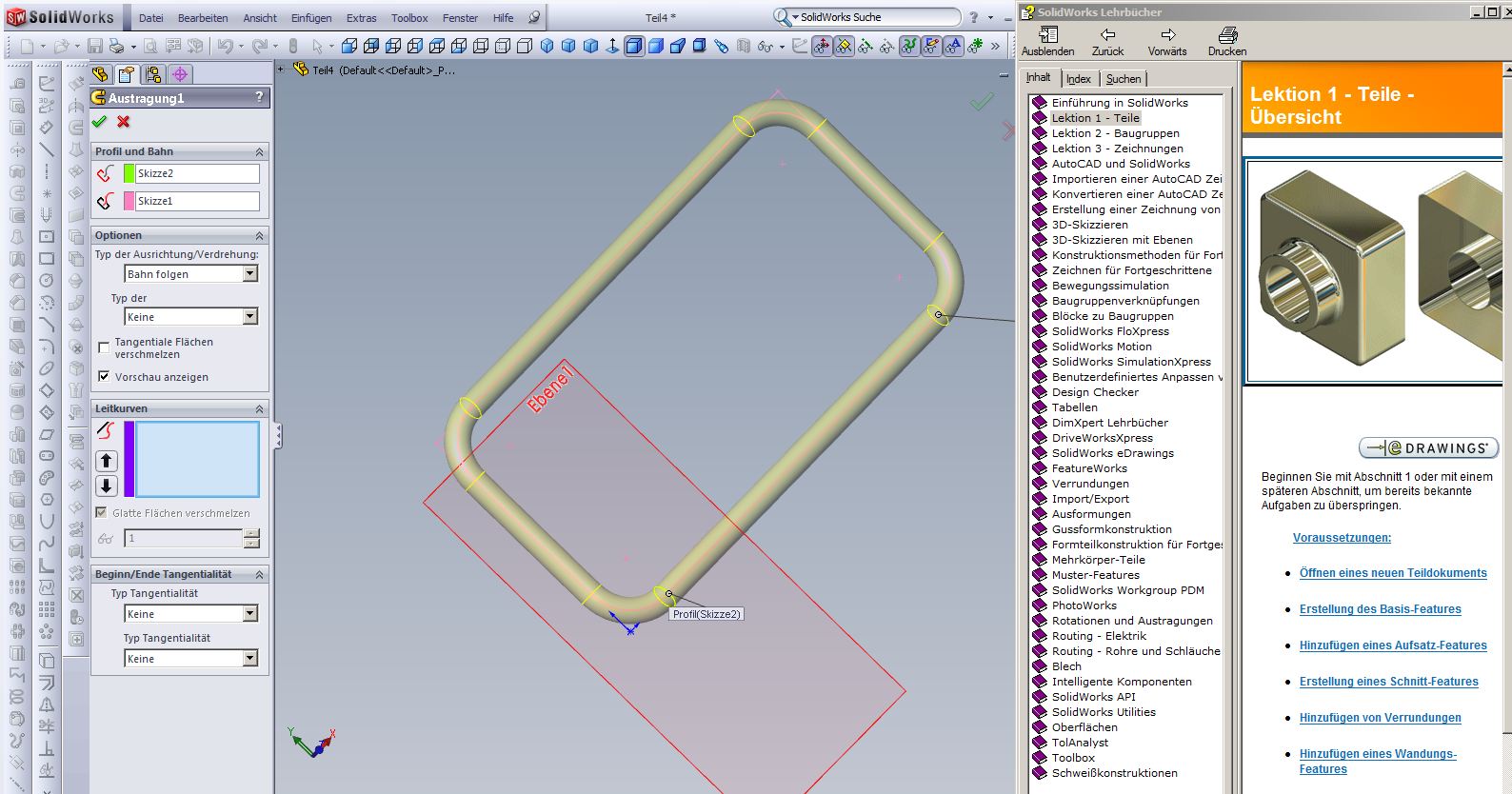
Task: Collapse the Profil und Bahn section
Action: [x=259, y=151]
